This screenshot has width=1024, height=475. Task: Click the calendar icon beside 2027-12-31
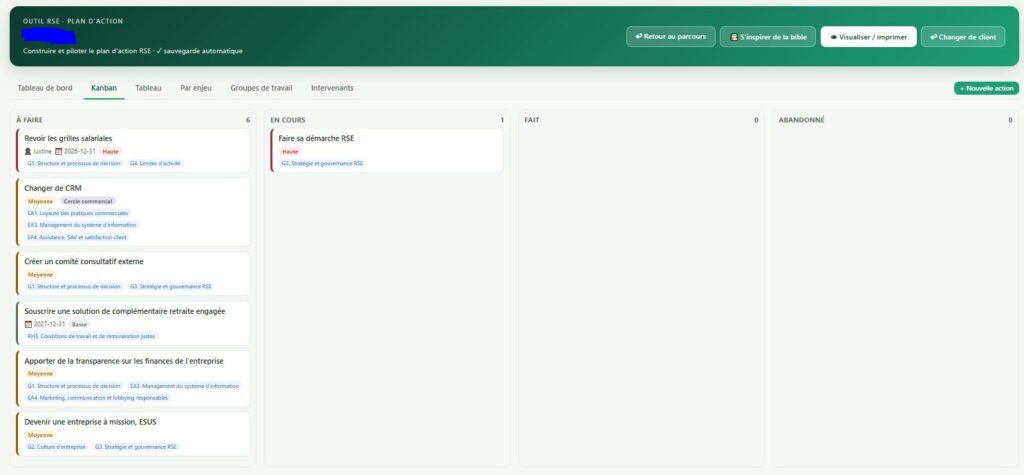point(28,324)
